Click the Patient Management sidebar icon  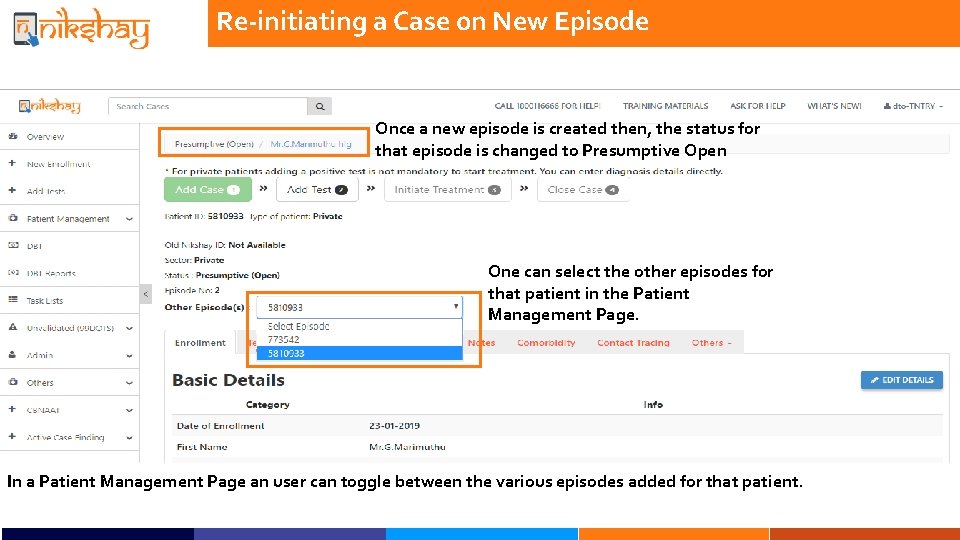click(13, 218)
